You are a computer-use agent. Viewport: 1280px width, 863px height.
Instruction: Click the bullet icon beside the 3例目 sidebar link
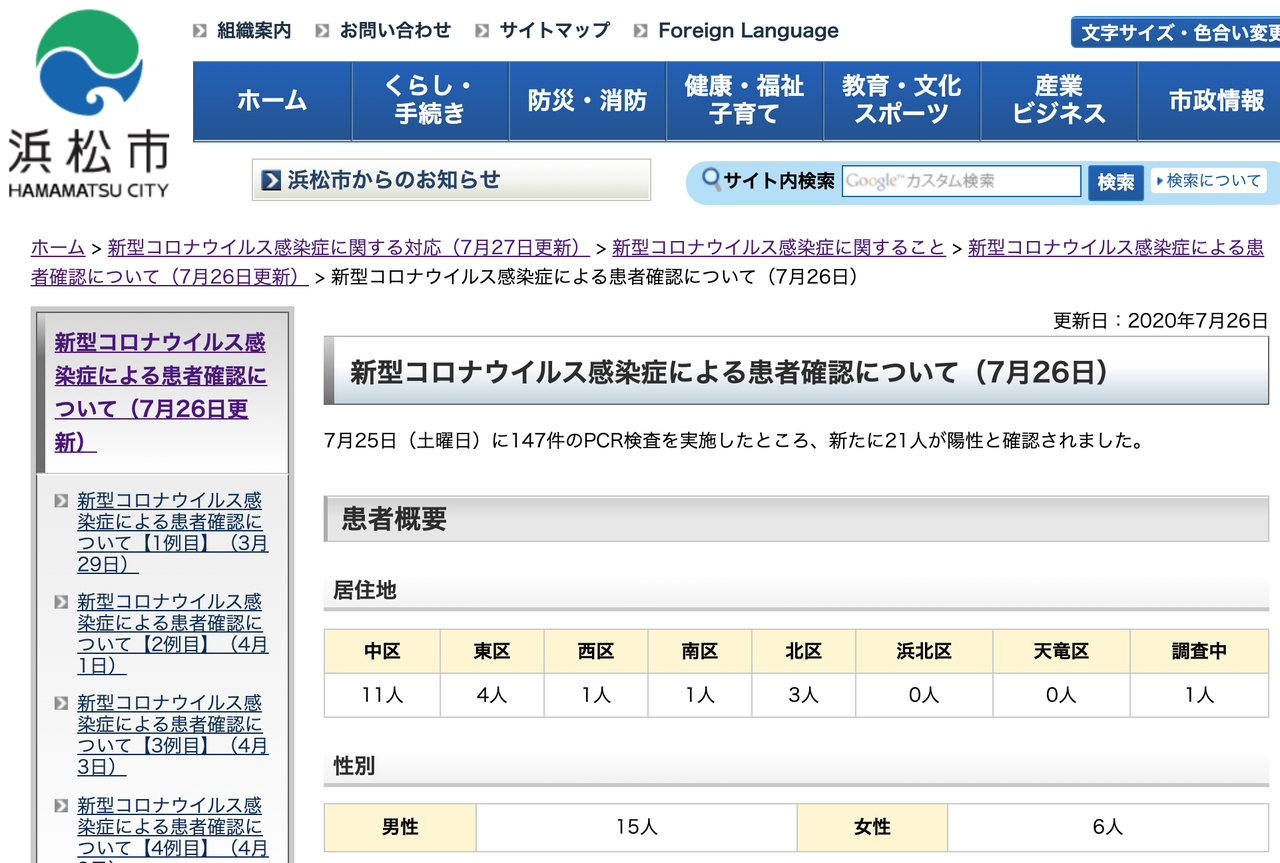pos(62,703)
